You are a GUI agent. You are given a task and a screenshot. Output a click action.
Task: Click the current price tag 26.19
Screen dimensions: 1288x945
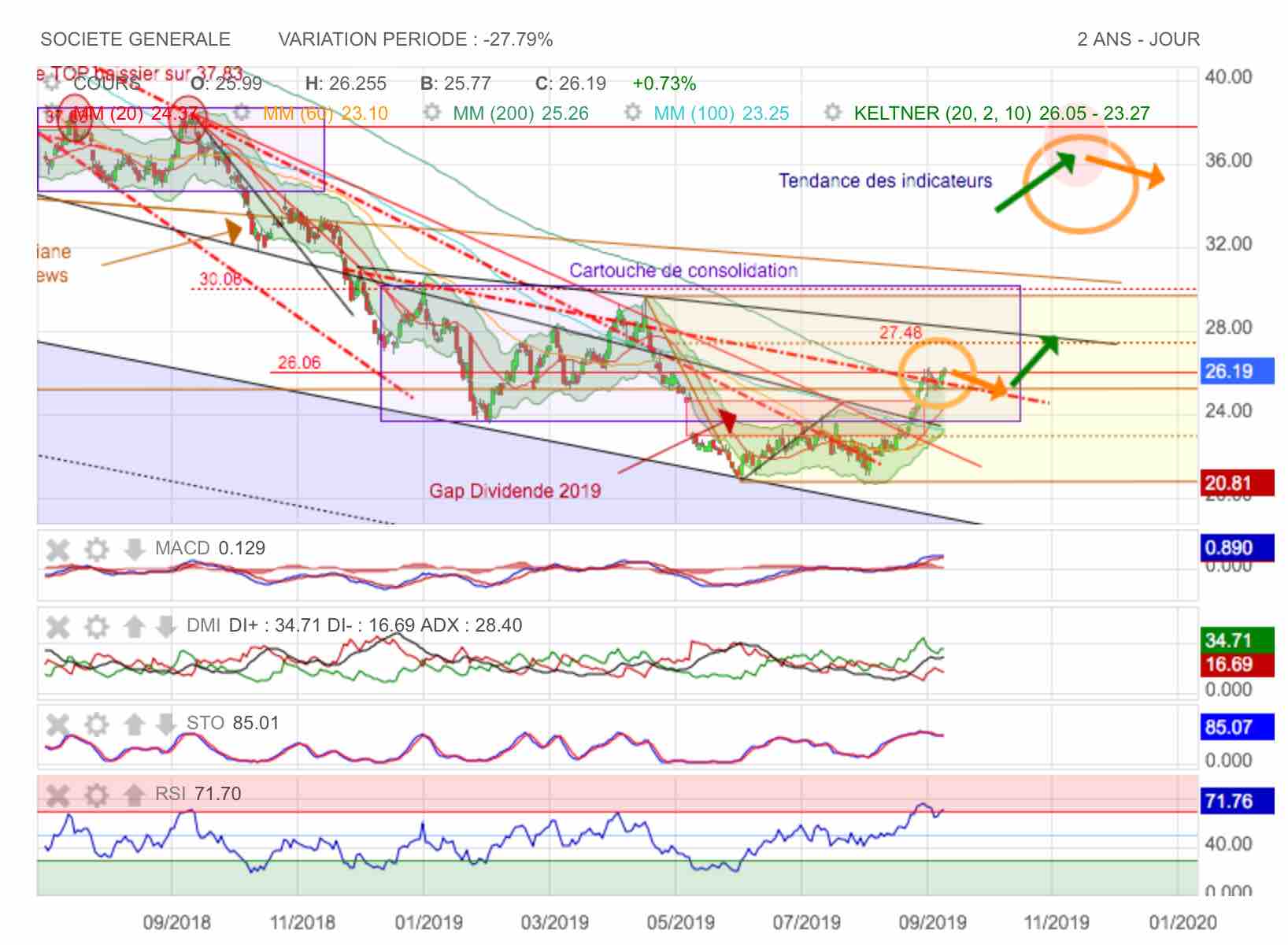1237,371
